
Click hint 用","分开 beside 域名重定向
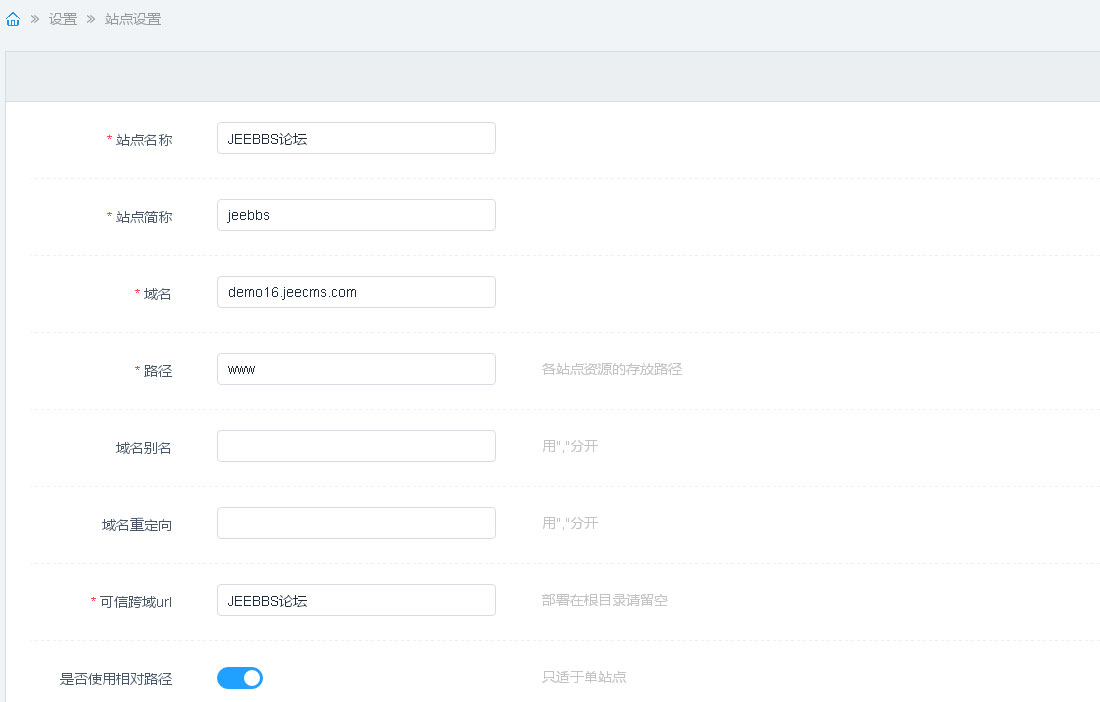tap(570, 523)
